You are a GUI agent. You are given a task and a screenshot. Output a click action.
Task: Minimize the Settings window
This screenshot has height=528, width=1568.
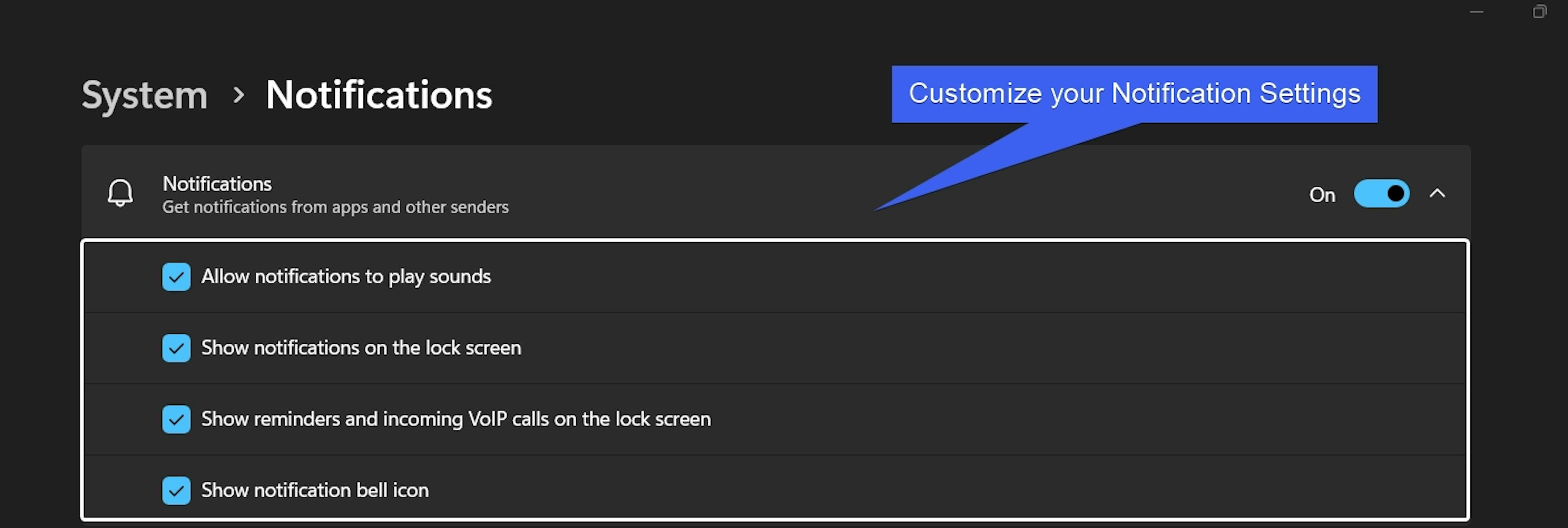point(1477,11)
